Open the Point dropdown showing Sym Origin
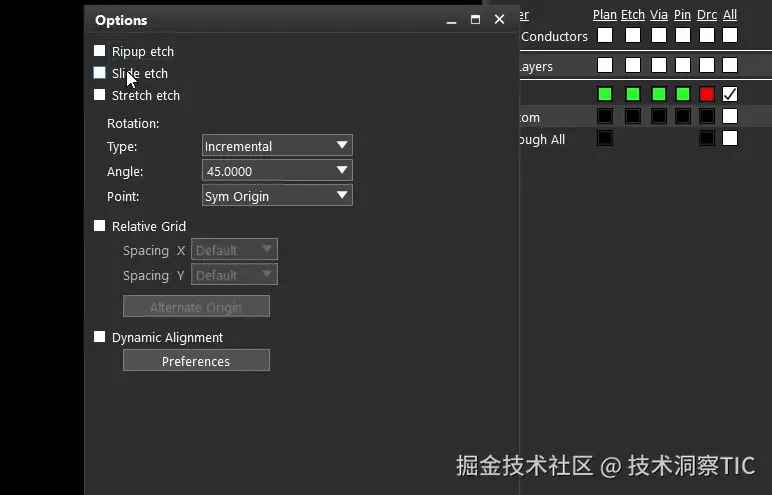 pyautogui.click(x=277, y=196)
